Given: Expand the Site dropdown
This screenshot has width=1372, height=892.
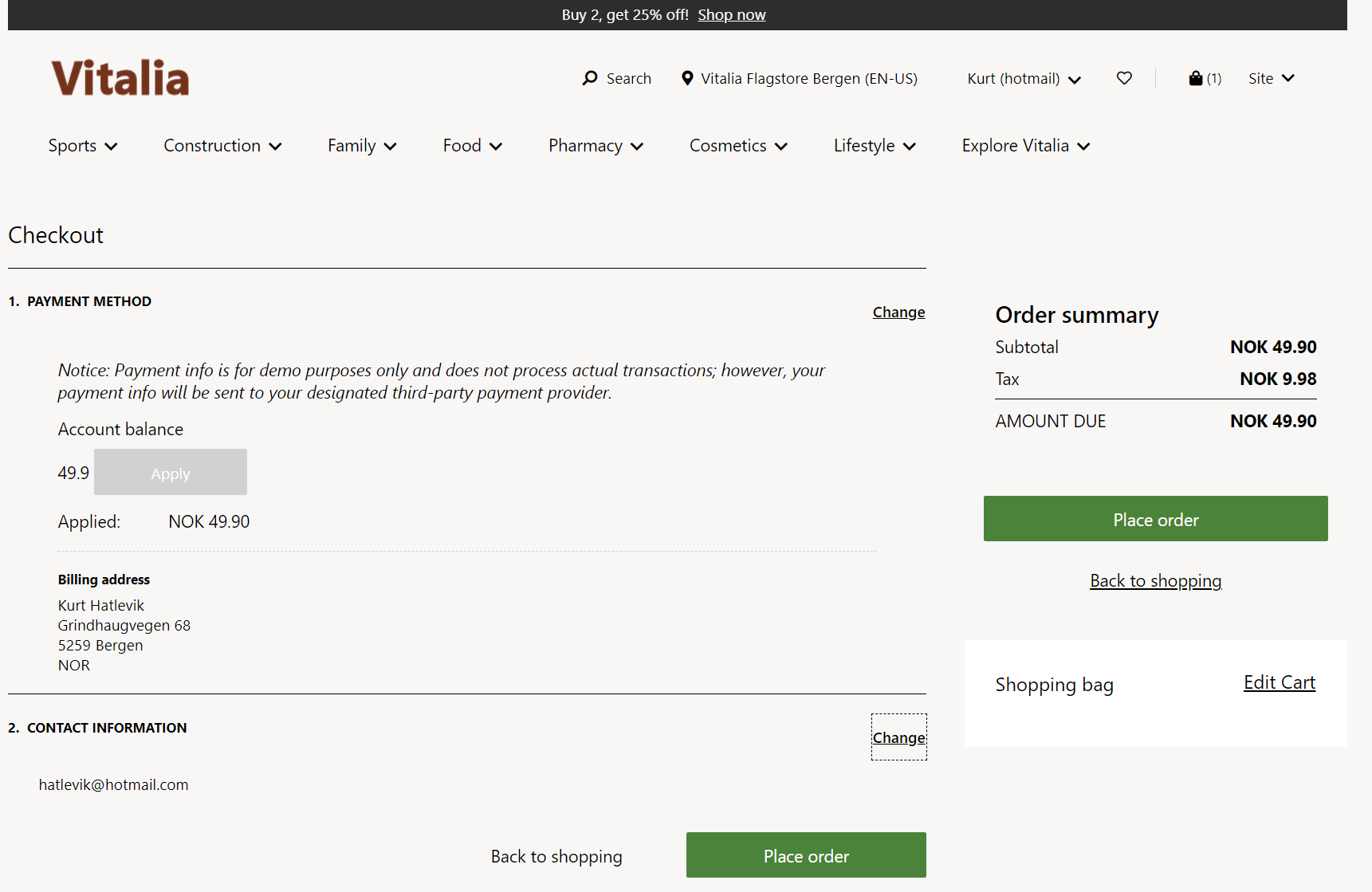Looking at the screenshot, I should pos(1271,78).
